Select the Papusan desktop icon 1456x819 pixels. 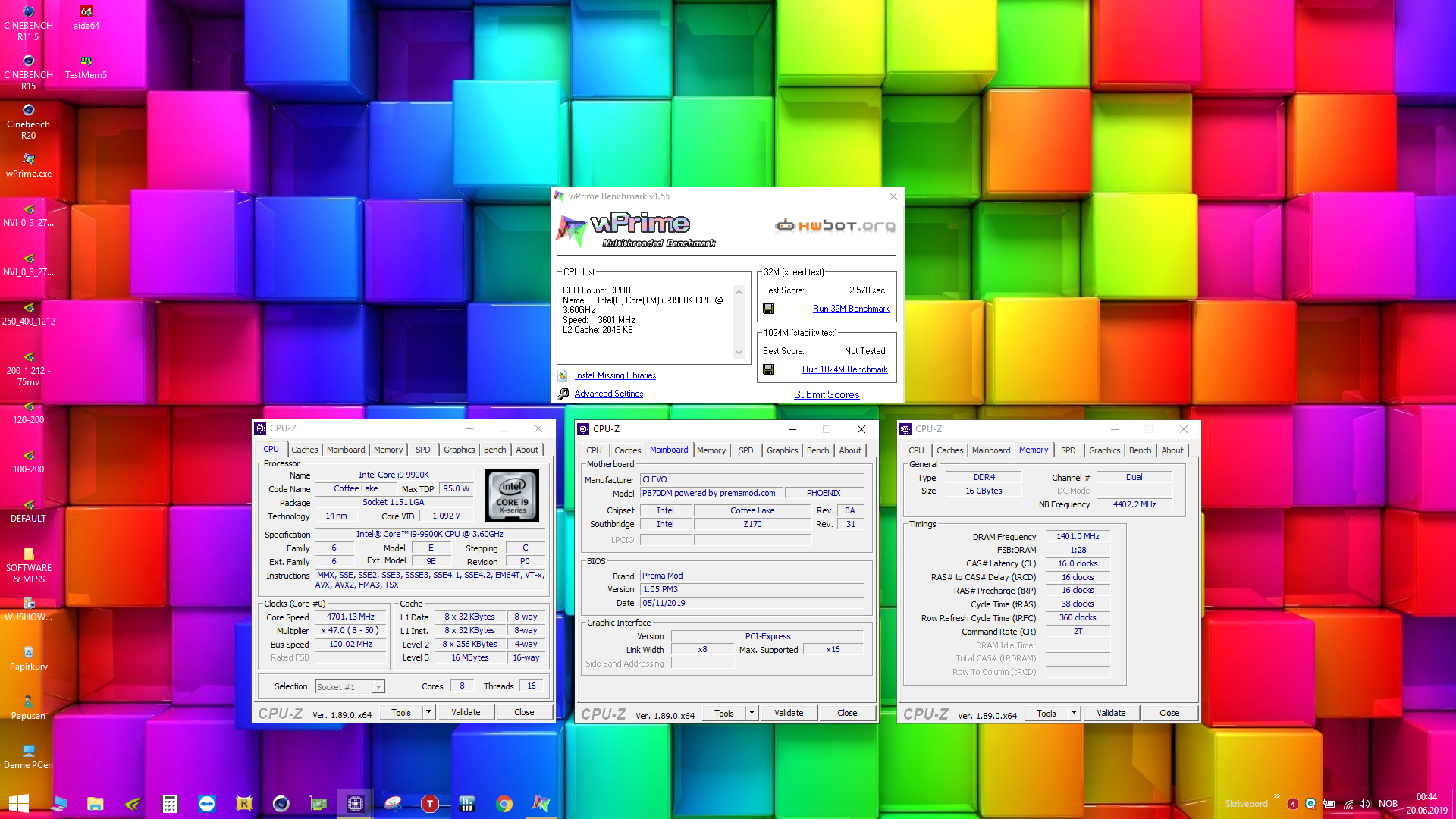(29, 708)
